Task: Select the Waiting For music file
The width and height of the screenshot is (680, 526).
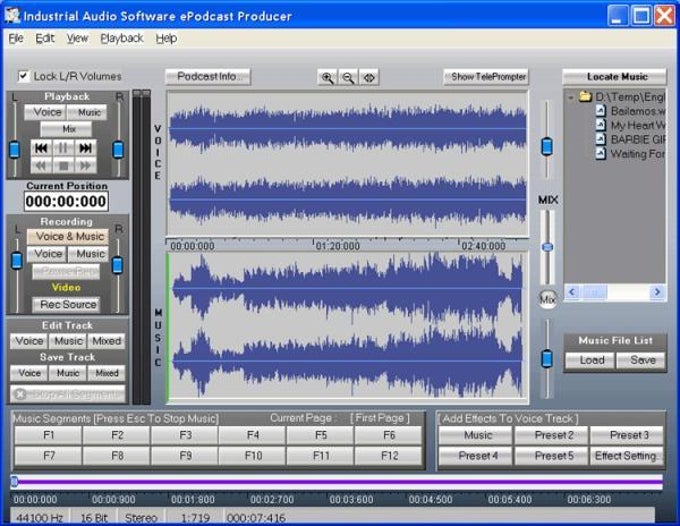Action: click(631, 154)
